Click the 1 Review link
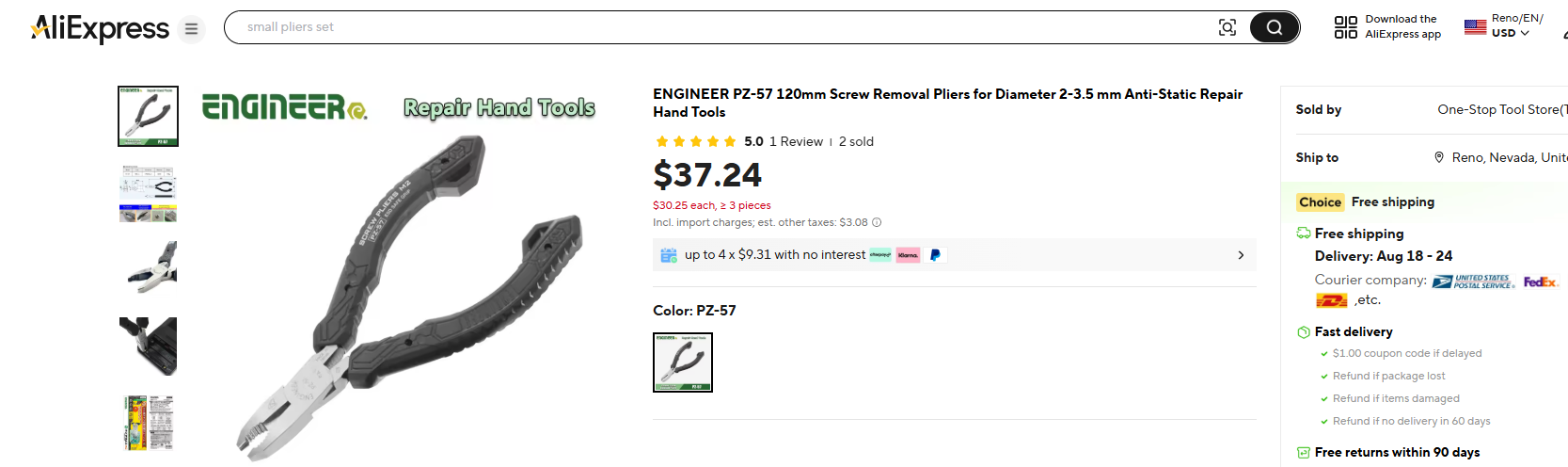The width and height of the screenshot is (1568, 467). point(796,141)
